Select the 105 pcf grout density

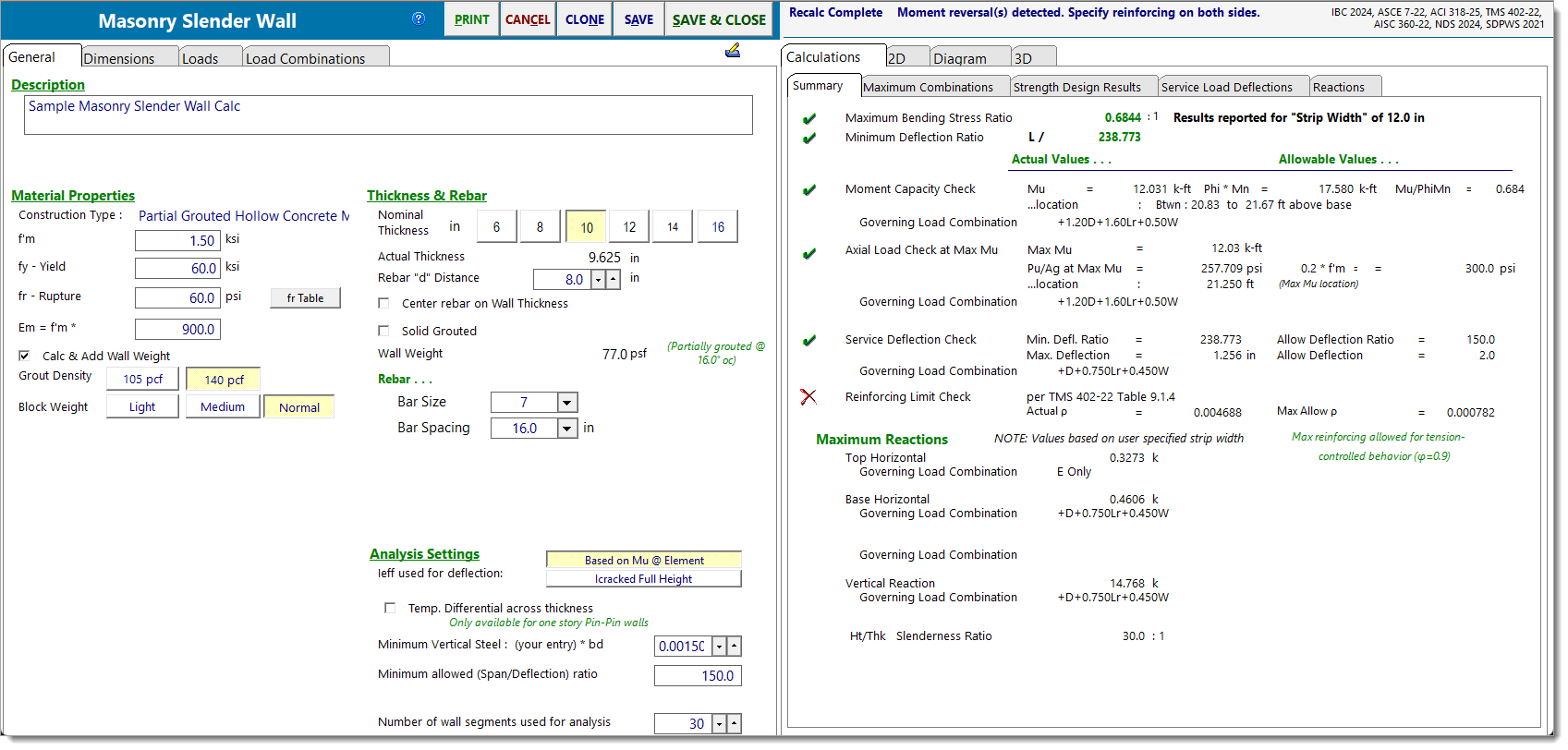pyautogui.click(x=142, y=380)
